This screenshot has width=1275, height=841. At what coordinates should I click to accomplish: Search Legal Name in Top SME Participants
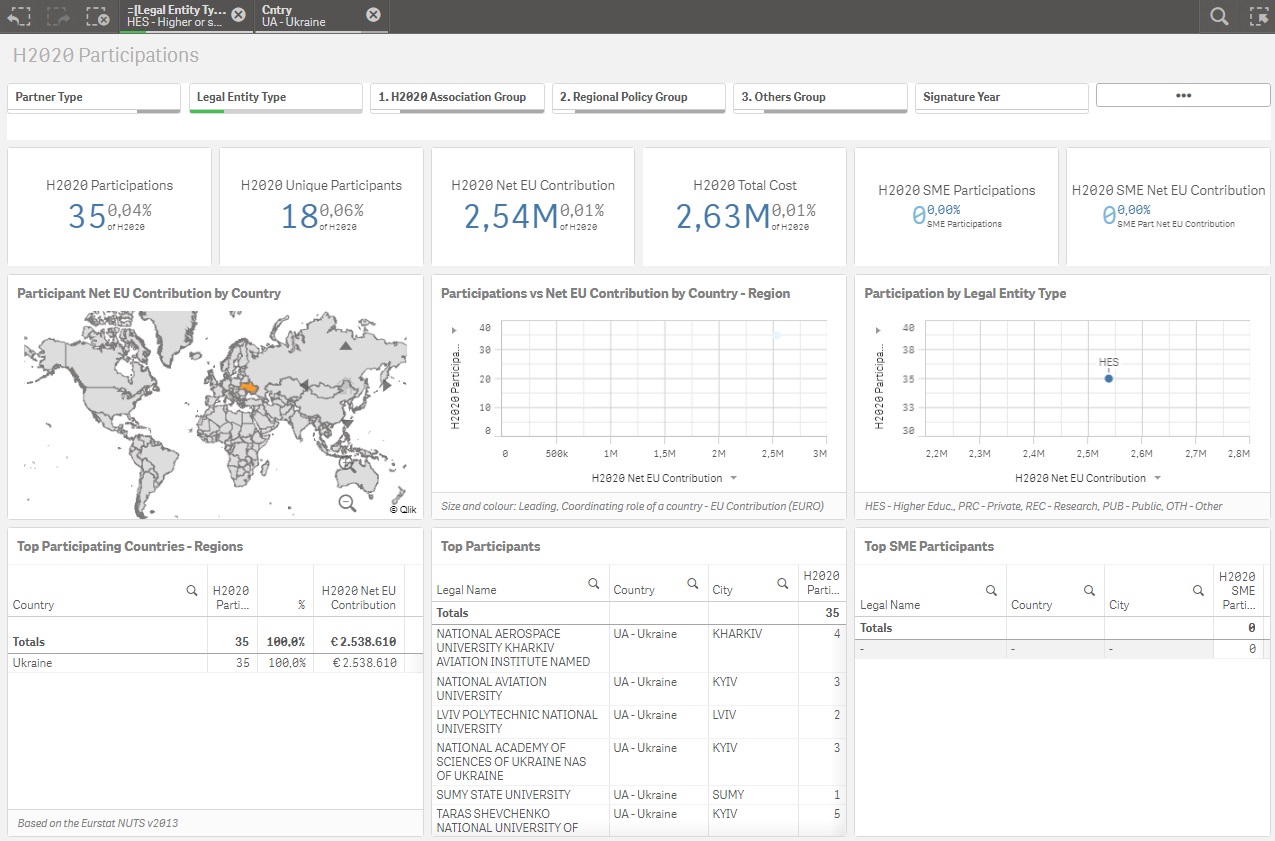[x=991, y=591]
